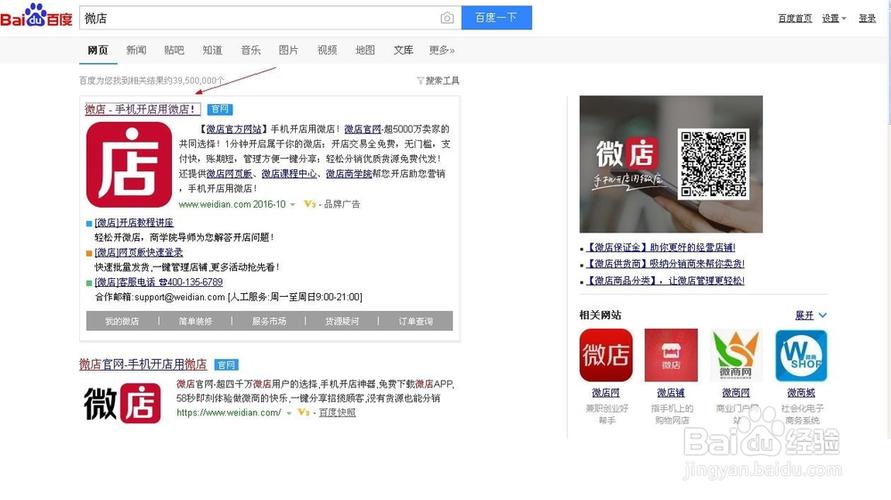The image size is (891, 500).
Task: Open 【微店保证金】 link
Action: pyautogui.click(x=660, y=247)
